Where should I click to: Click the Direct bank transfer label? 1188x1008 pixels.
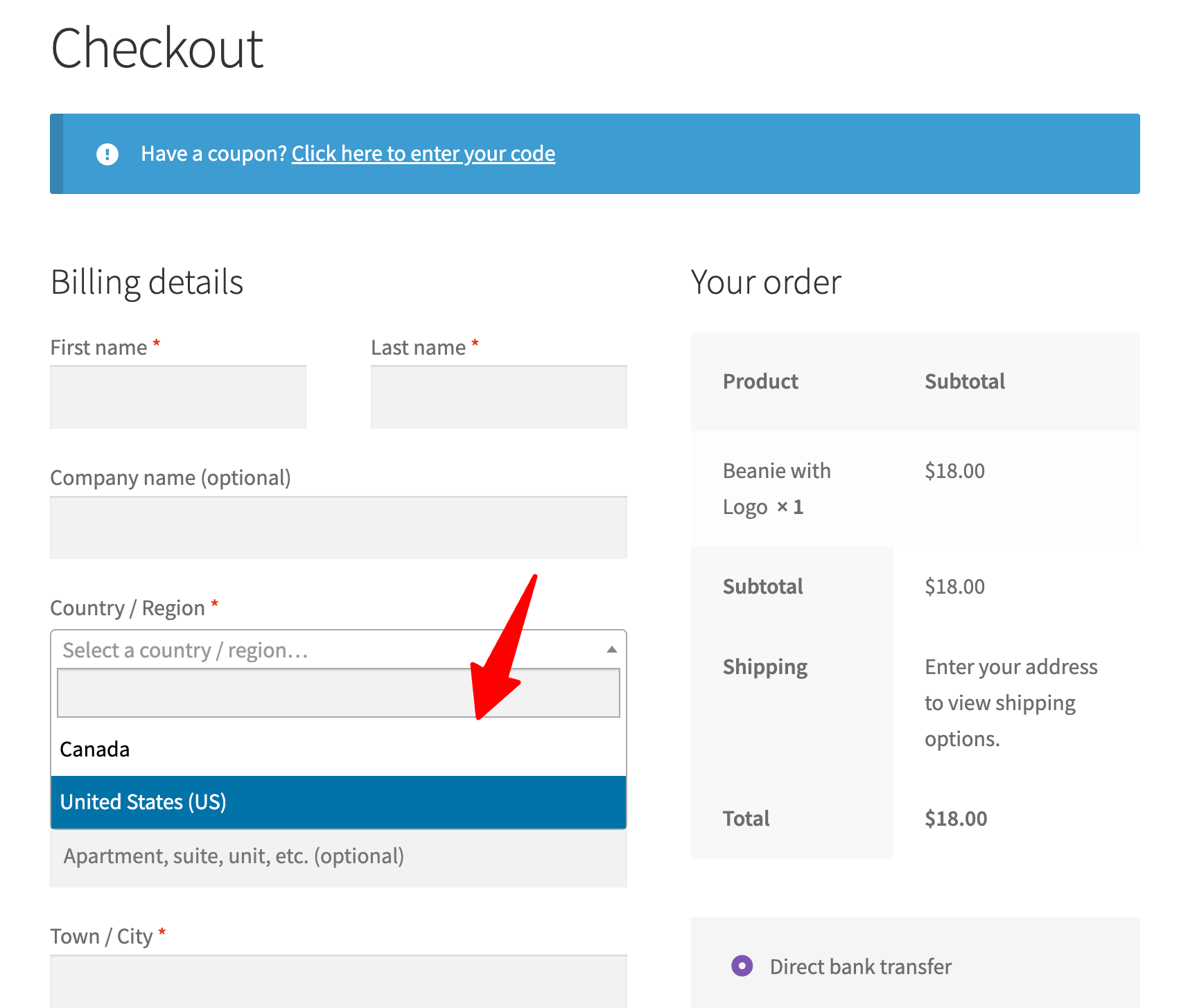point(860,966)
